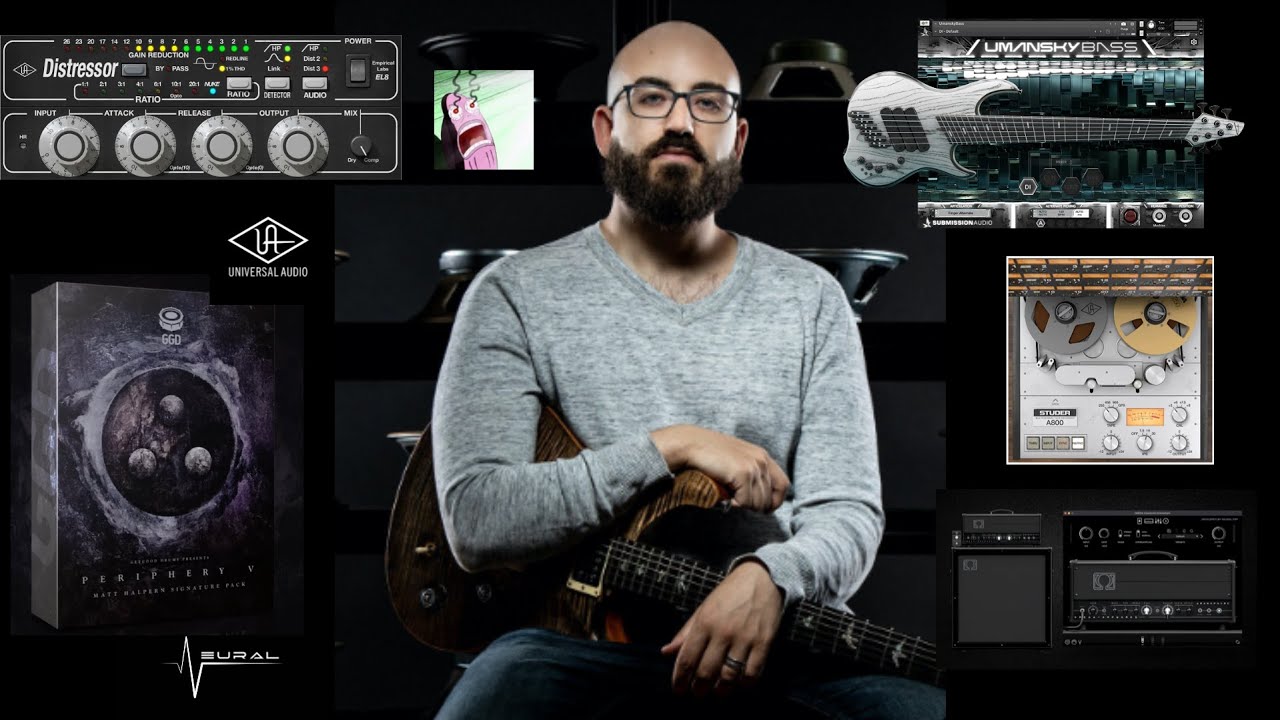Click the large Neural amp head
Screen dimensions: 1280x720
click(x=1152, y=588)
